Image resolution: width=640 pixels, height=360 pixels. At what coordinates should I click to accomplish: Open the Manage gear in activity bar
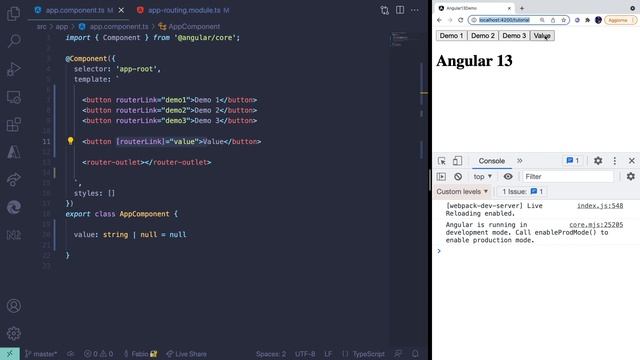pyautogui.click(x=13, y=333)
